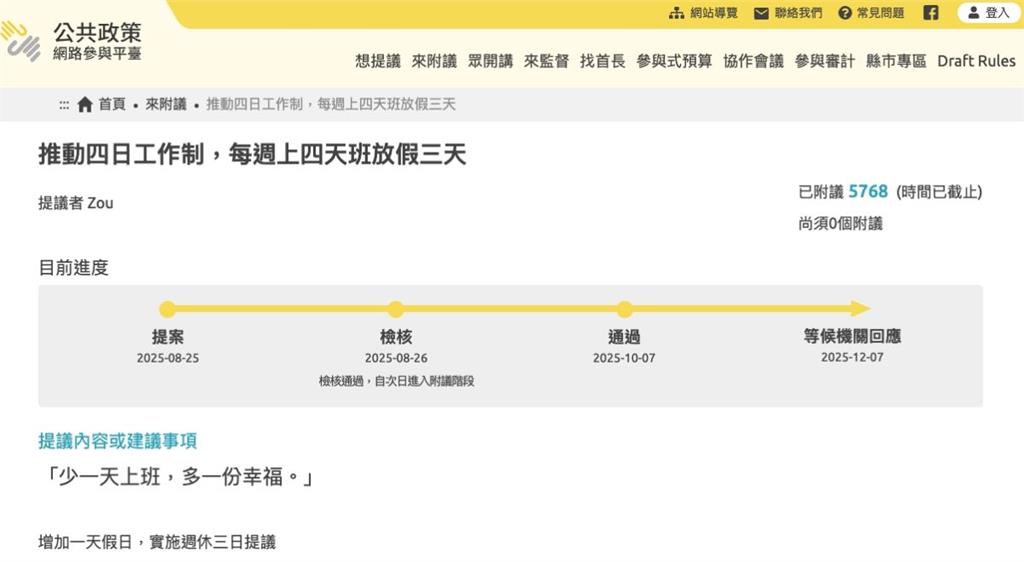Image resolution: width=1024 pixels, height=562 pixels.
Task: Click the sitemap icon for 網站導覽
Action: click(x=677, y=13)
